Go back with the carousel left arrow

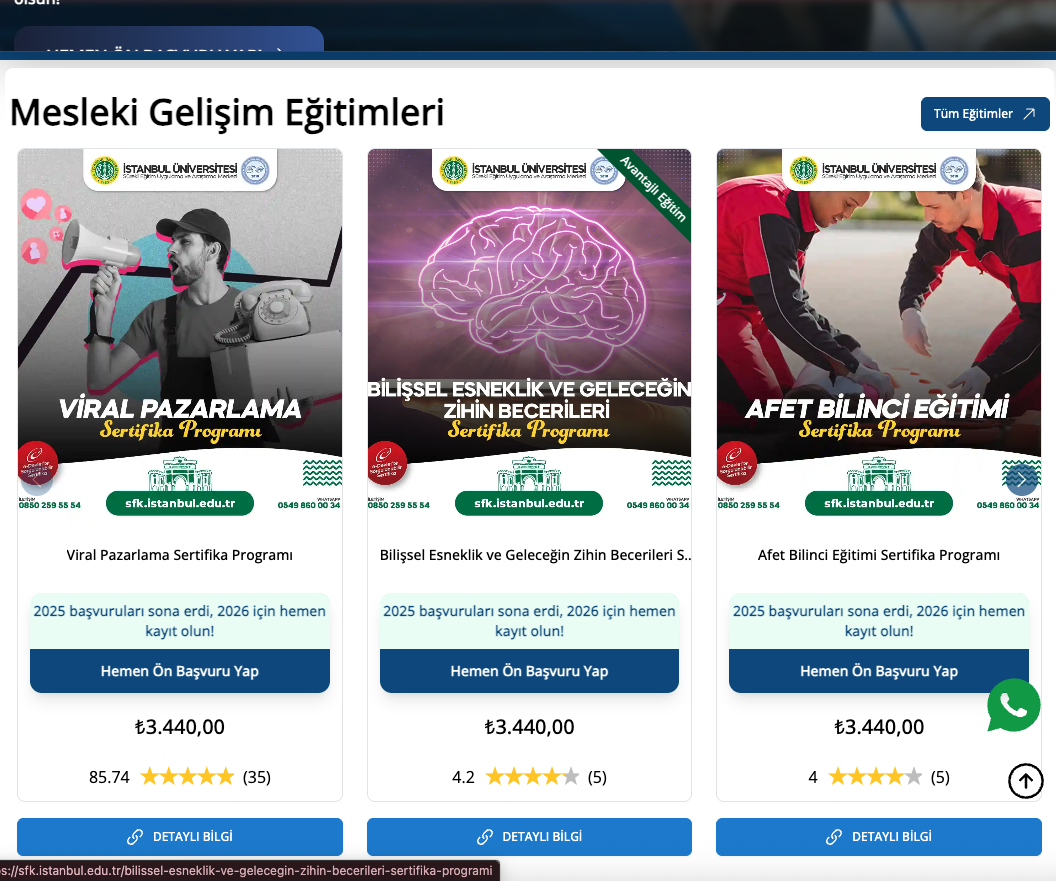(x=37, y=479)
